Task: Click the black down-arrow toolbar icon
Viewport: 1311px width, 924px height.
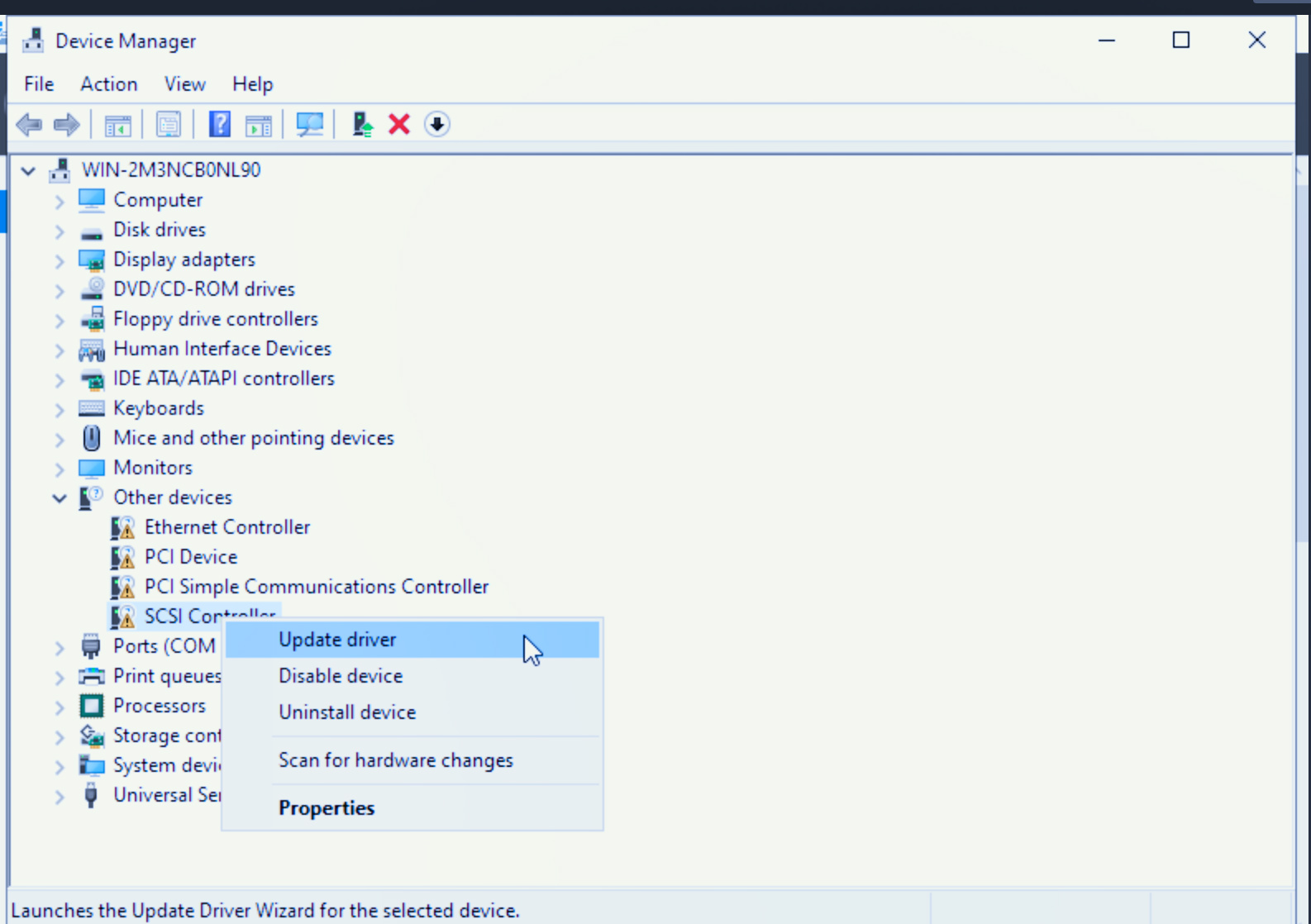Action: [436, 125]
